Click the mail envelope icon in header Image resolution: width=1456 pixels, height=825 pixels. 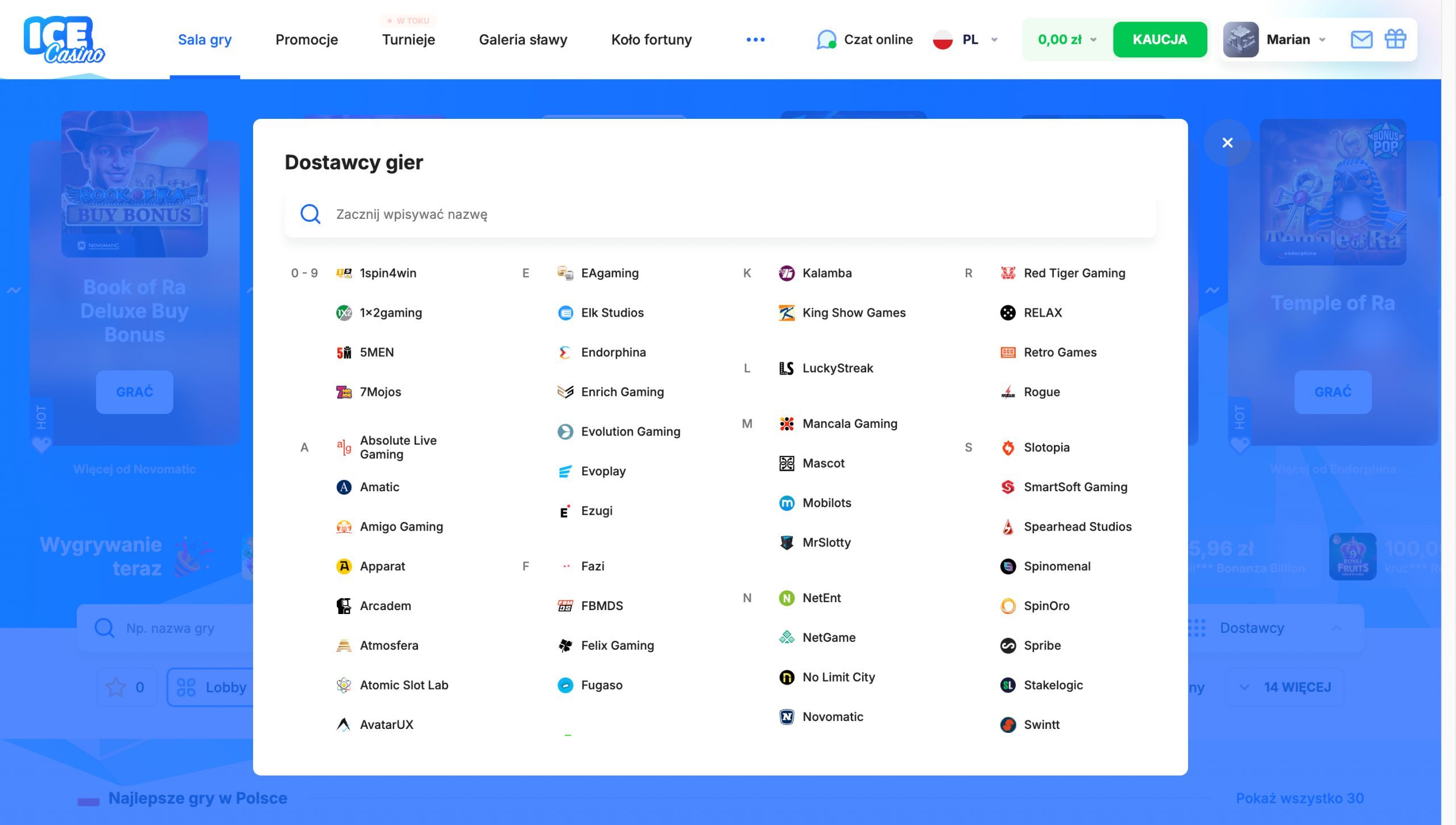point(1361,40)
